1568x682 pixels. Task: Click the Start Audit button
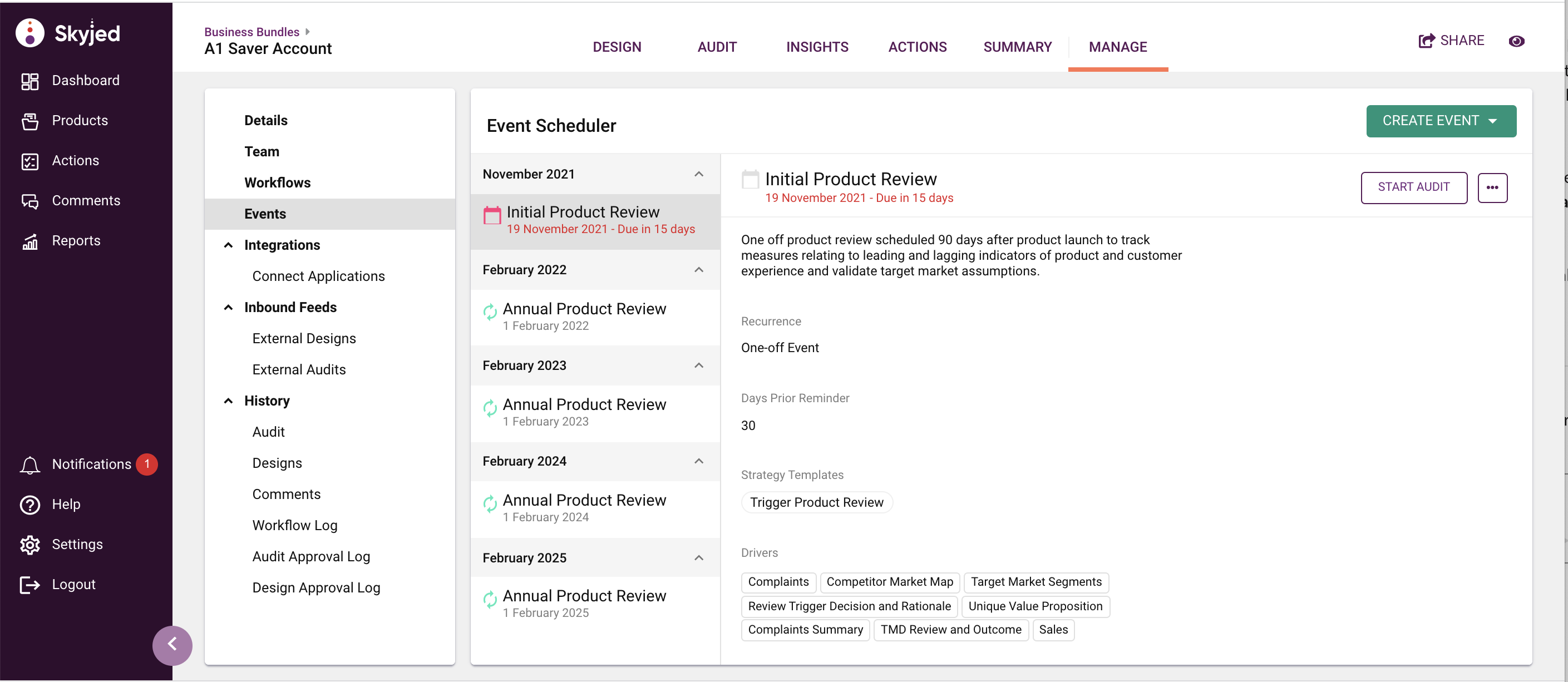click(x=1414, y=187)
